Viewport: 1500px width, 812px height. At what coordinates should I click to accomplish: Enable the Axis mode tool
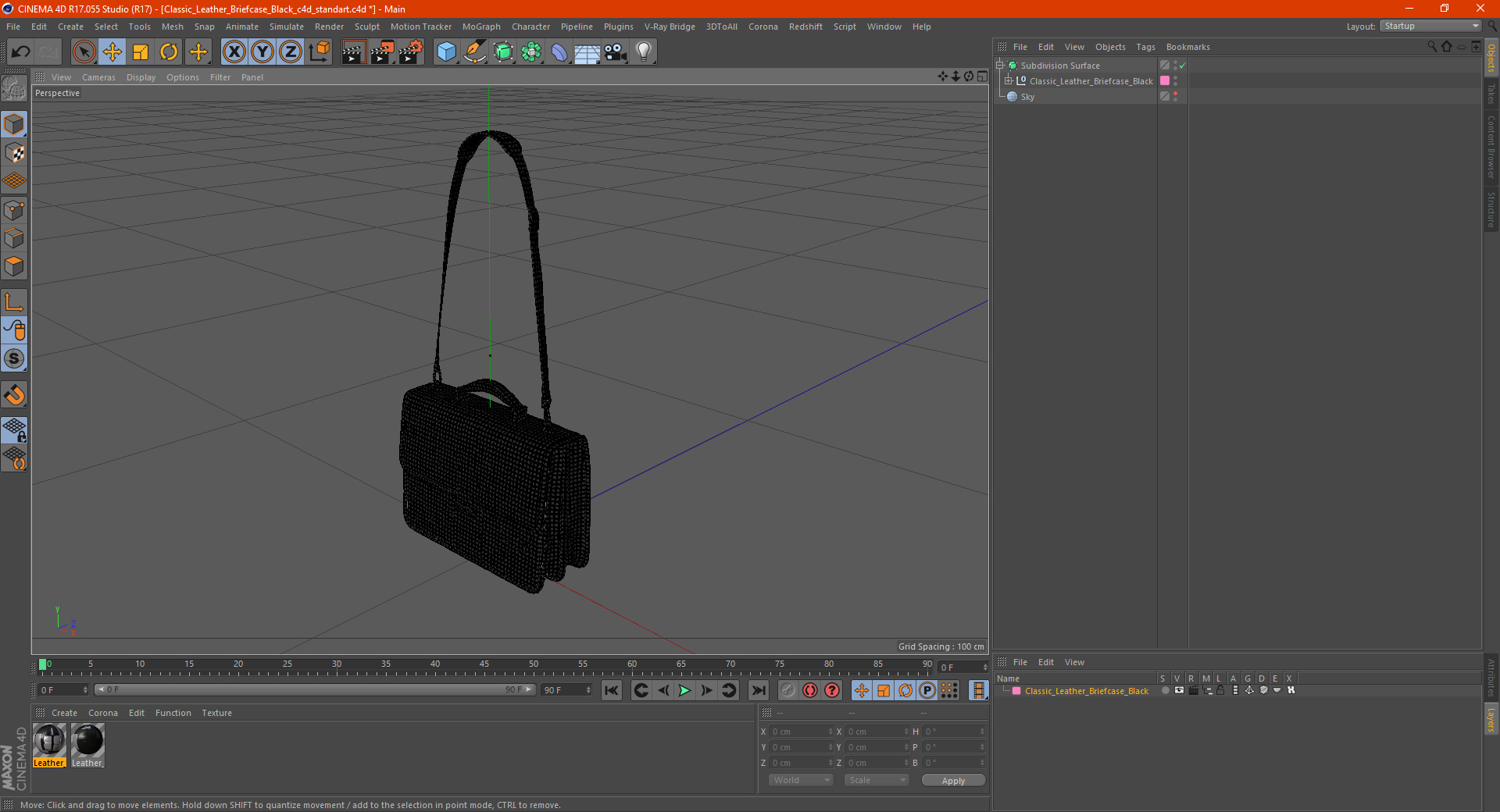click(x=14, y=302)
